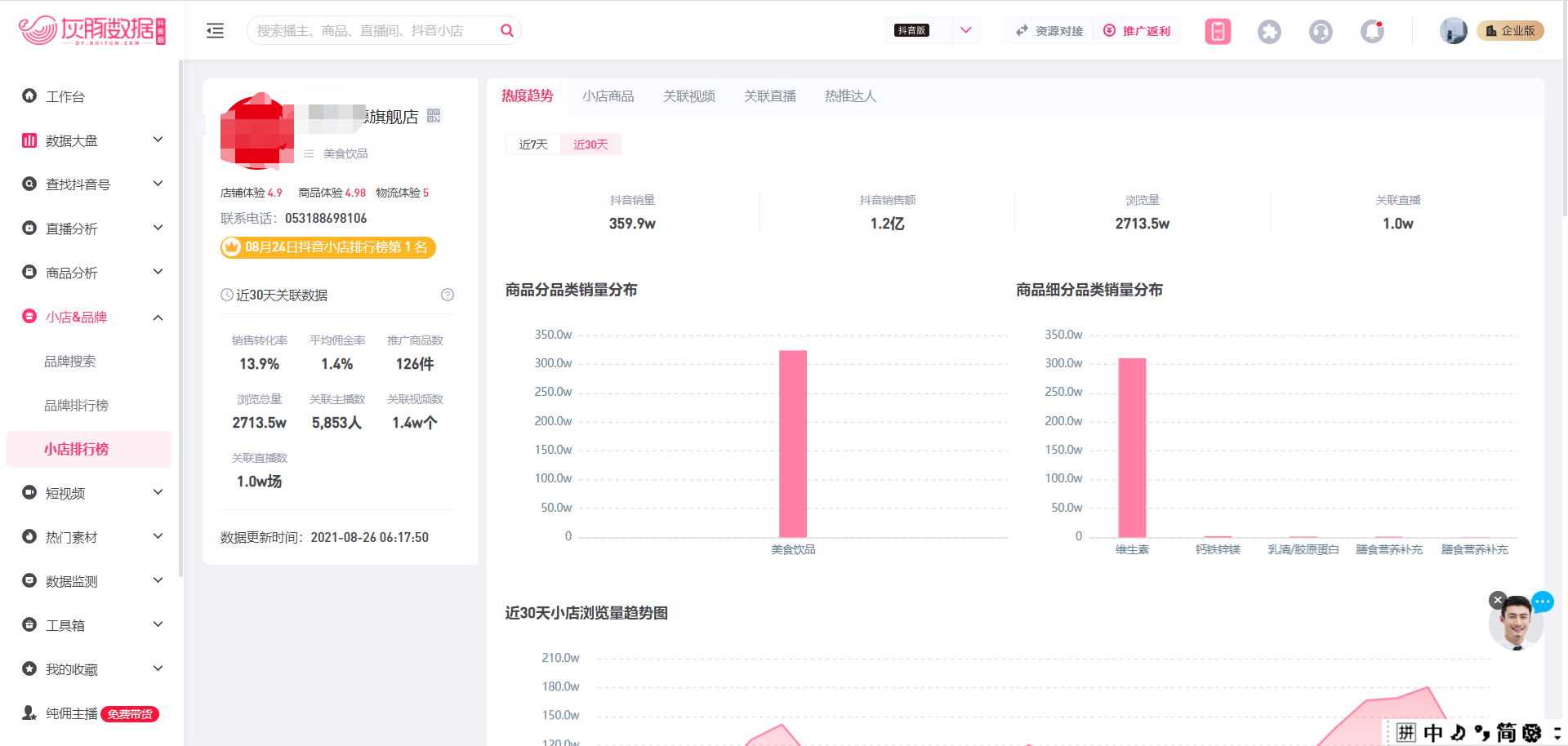Click the 短视频 sidebar icon
Viewport: 1568px width, 746px height.
click(29, 492)
